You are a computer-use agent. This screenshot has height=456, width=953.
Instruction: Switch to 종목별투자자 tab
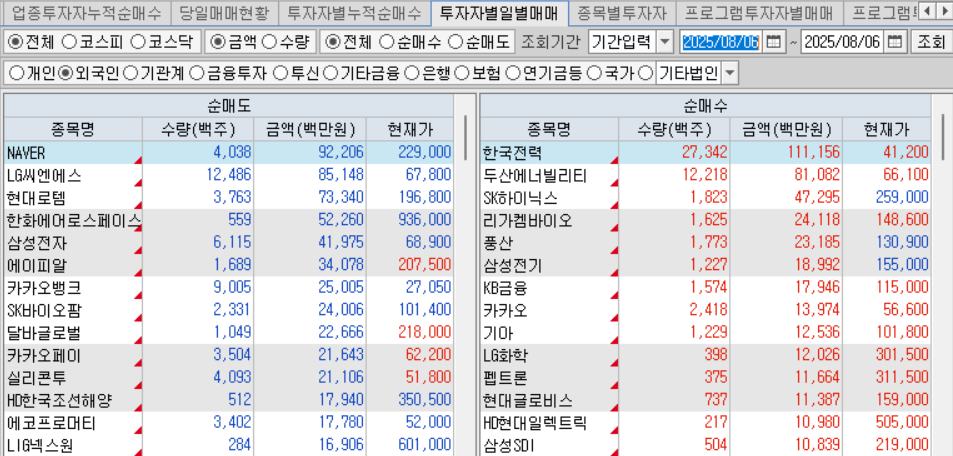[x=622, y=12]
